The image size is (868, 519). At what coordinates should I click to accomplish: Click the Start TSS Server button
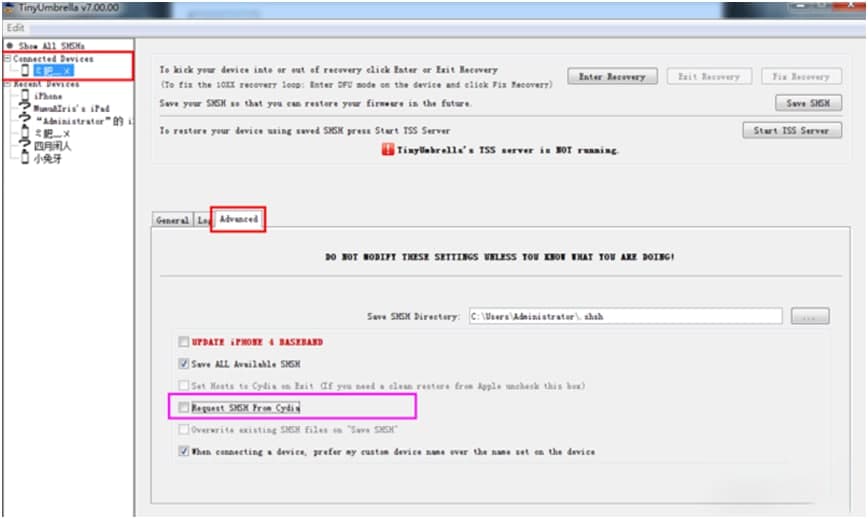792,131
